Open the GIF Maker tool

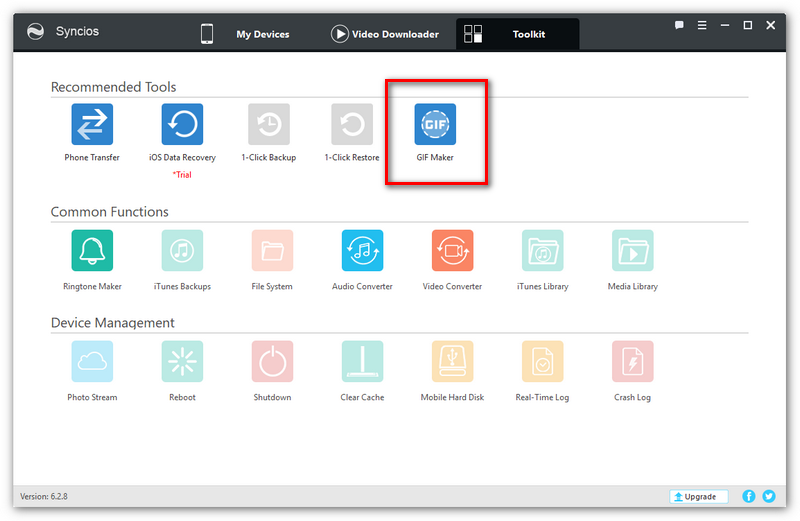435,125
